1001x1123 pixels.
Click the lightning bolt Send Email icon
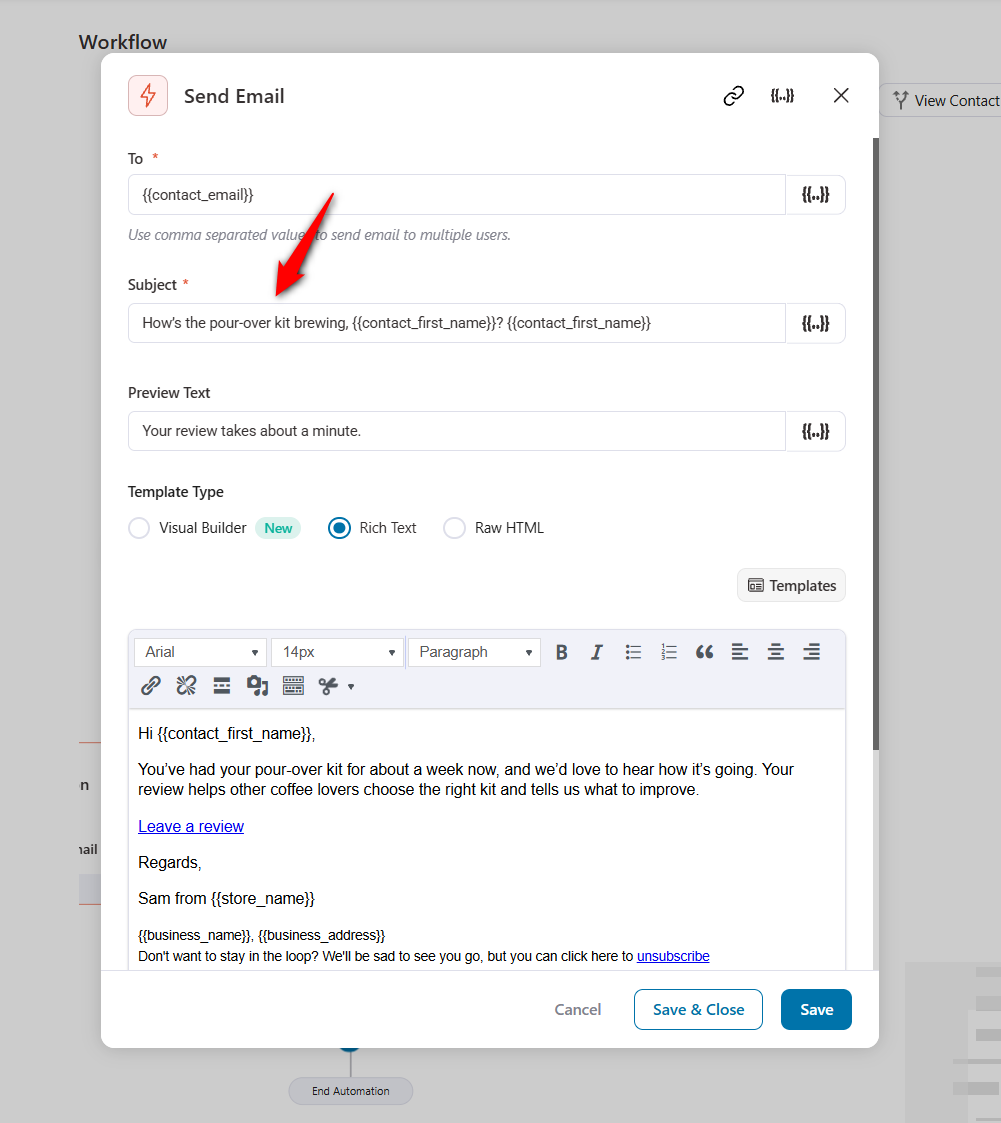tap(148, 95)
